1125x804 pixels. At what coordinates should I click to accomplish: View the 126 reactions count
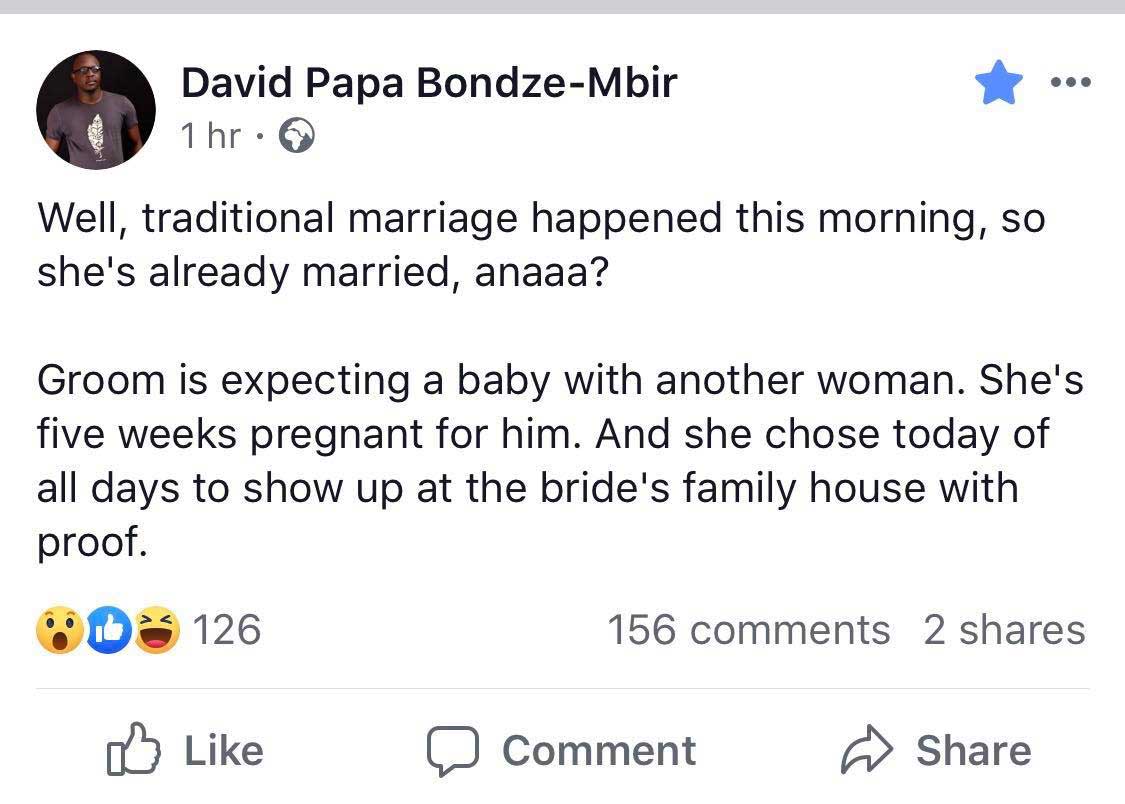pos(227,630)
